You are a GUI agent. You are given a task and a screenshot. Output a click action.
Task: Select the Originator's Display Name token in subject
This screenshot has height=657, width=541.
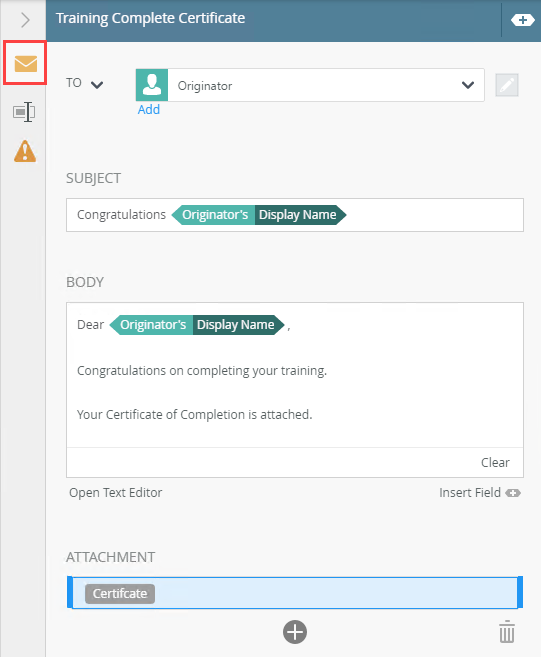coord(259,215)
